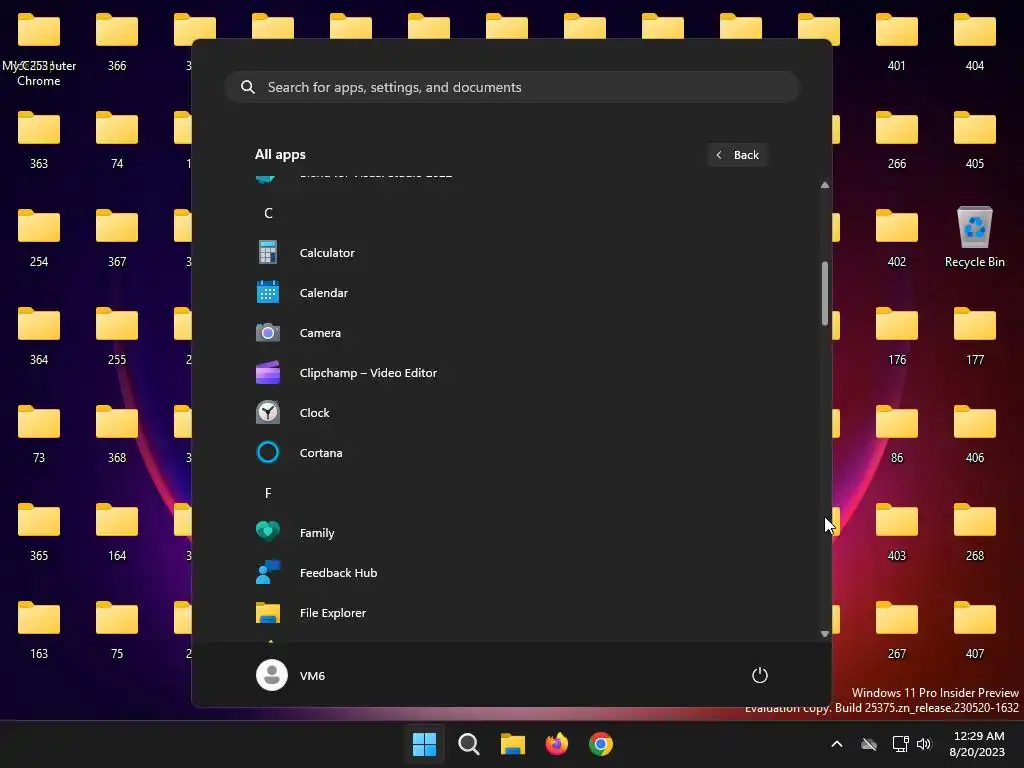Show hidden icons tray chevron

[x=837, y=744]
